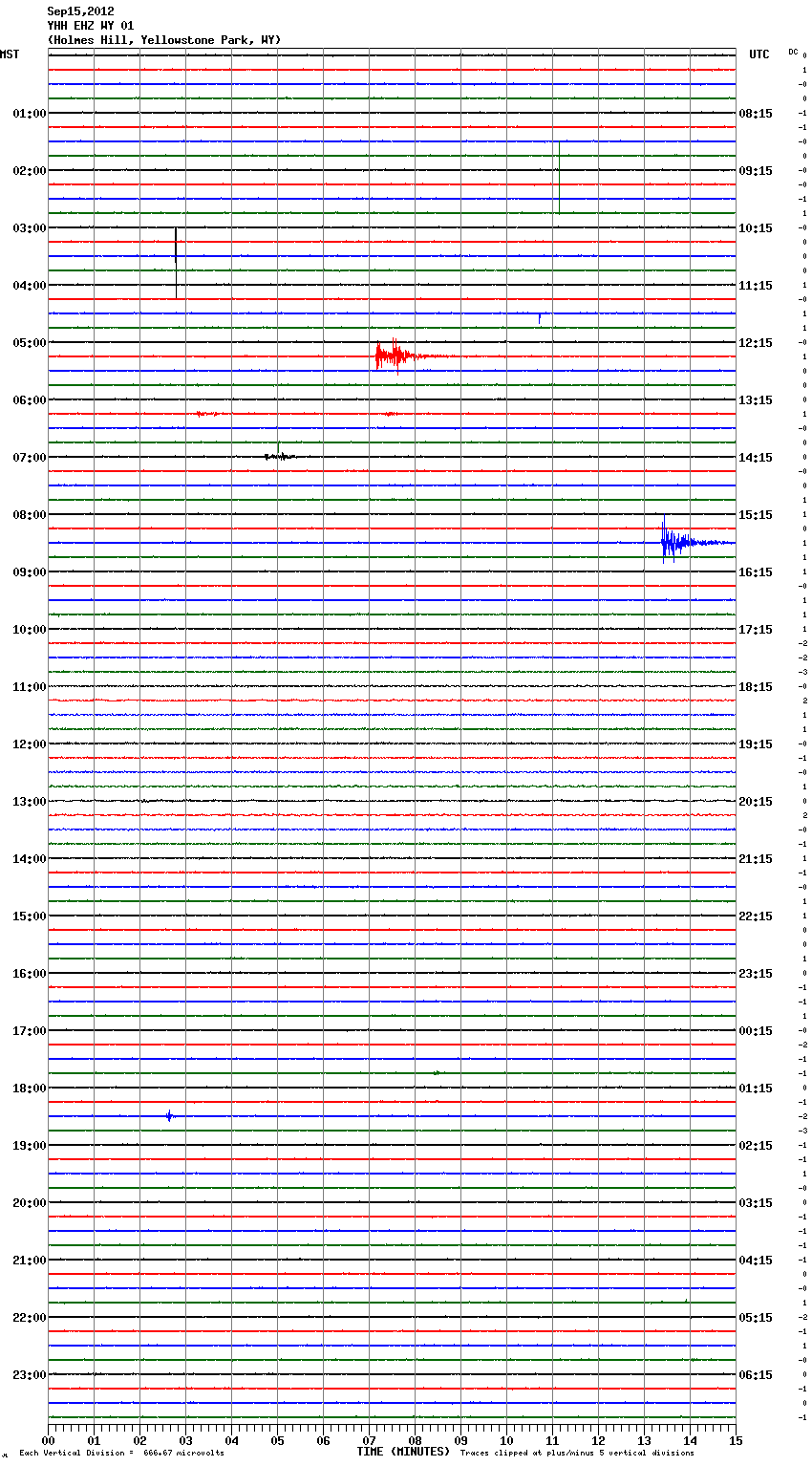Click the tall black spike on the 03:00 trace

coord(176,262)
